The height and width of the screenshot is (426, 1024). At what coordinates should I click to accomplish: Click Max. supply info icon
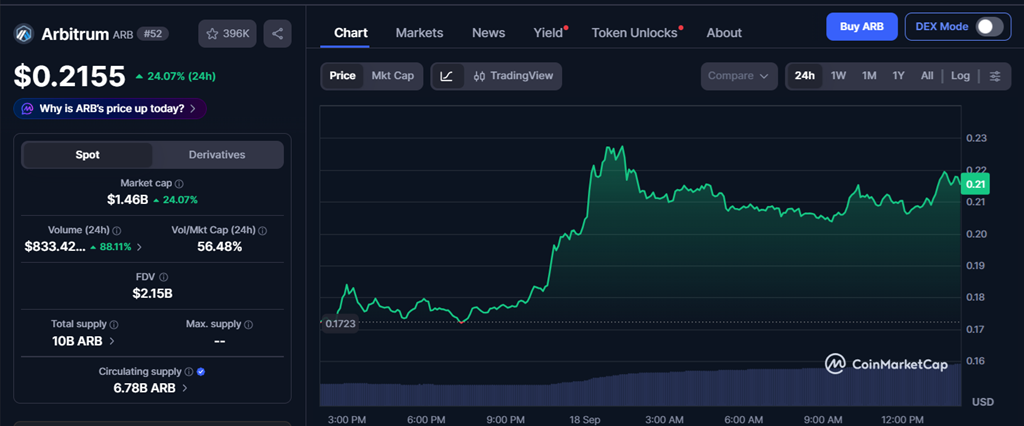tap(248, 325)
